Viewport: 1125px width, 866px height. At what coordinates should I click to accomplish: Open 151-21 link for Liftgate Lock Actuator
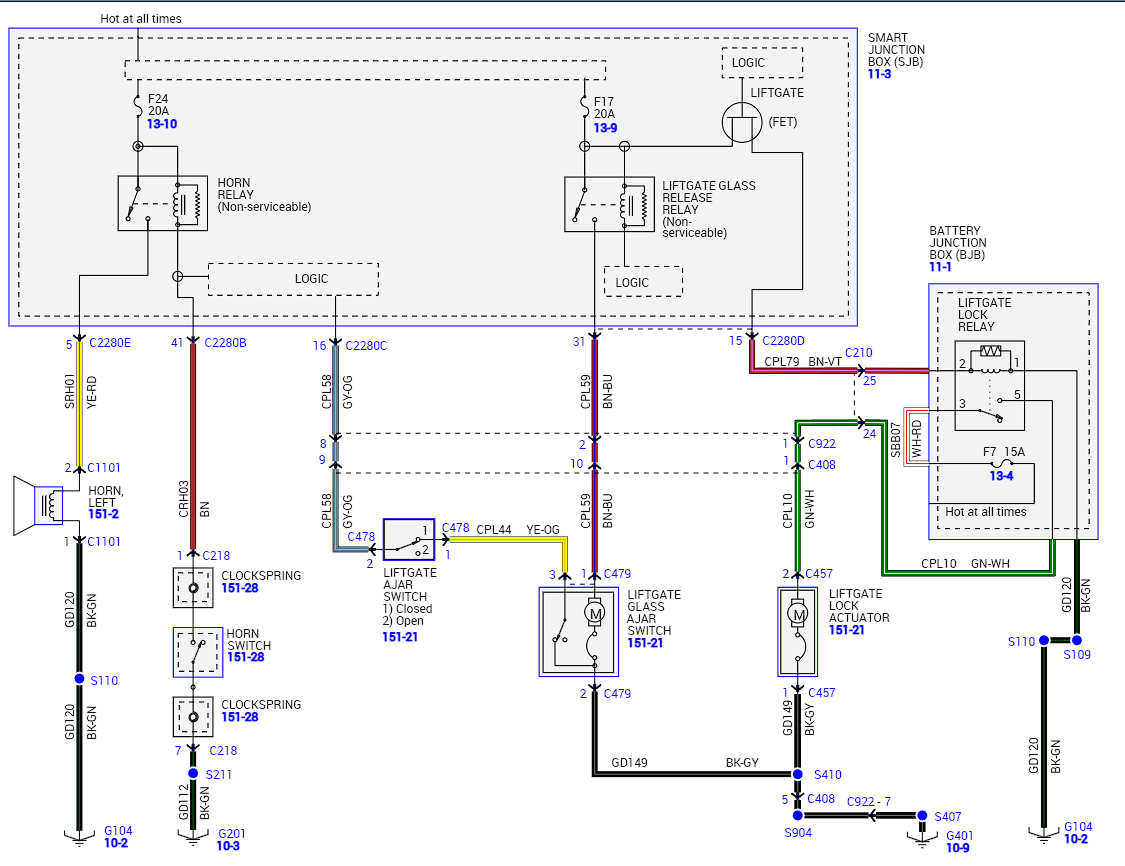point(847,629)
